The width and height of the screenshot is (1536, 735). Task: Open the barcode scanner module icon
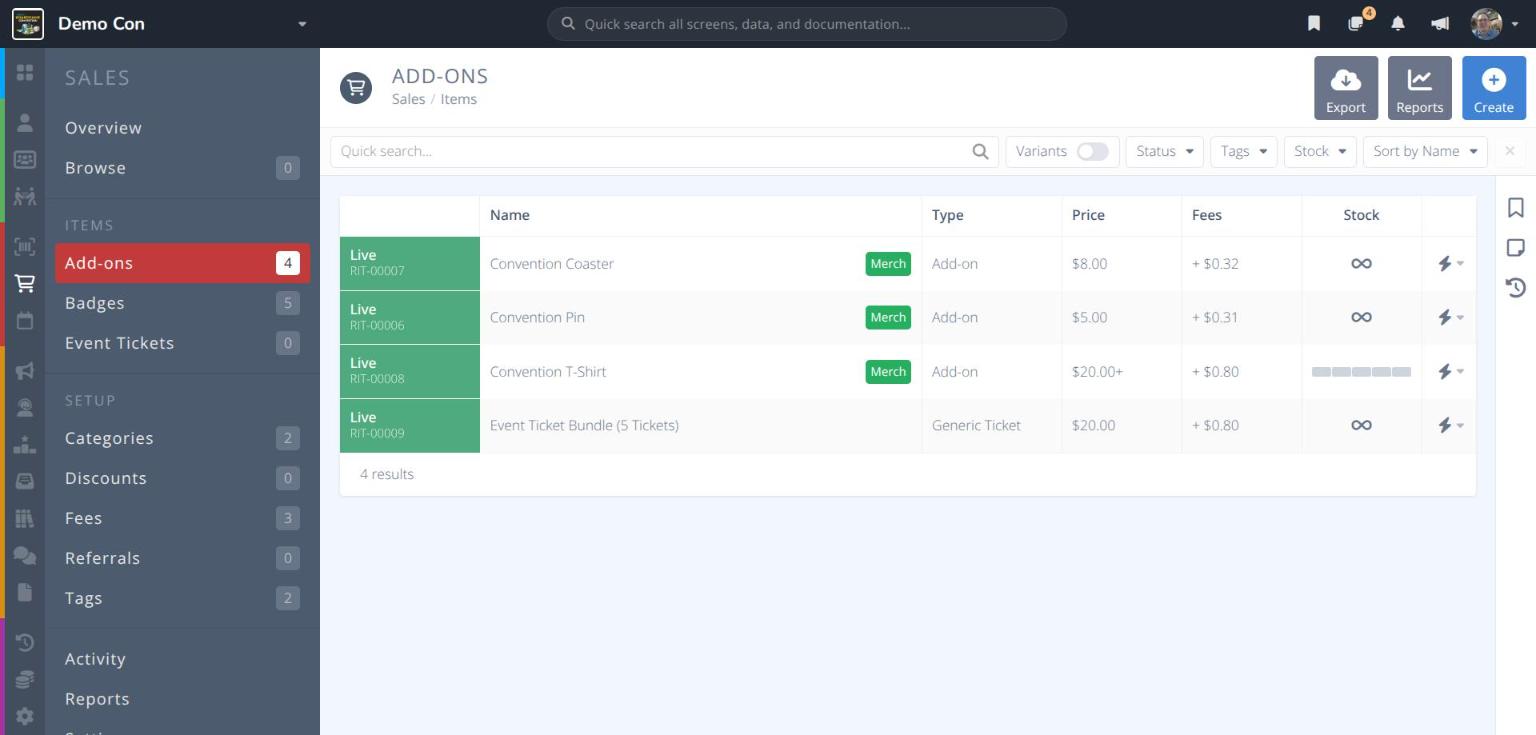[25, 247]
